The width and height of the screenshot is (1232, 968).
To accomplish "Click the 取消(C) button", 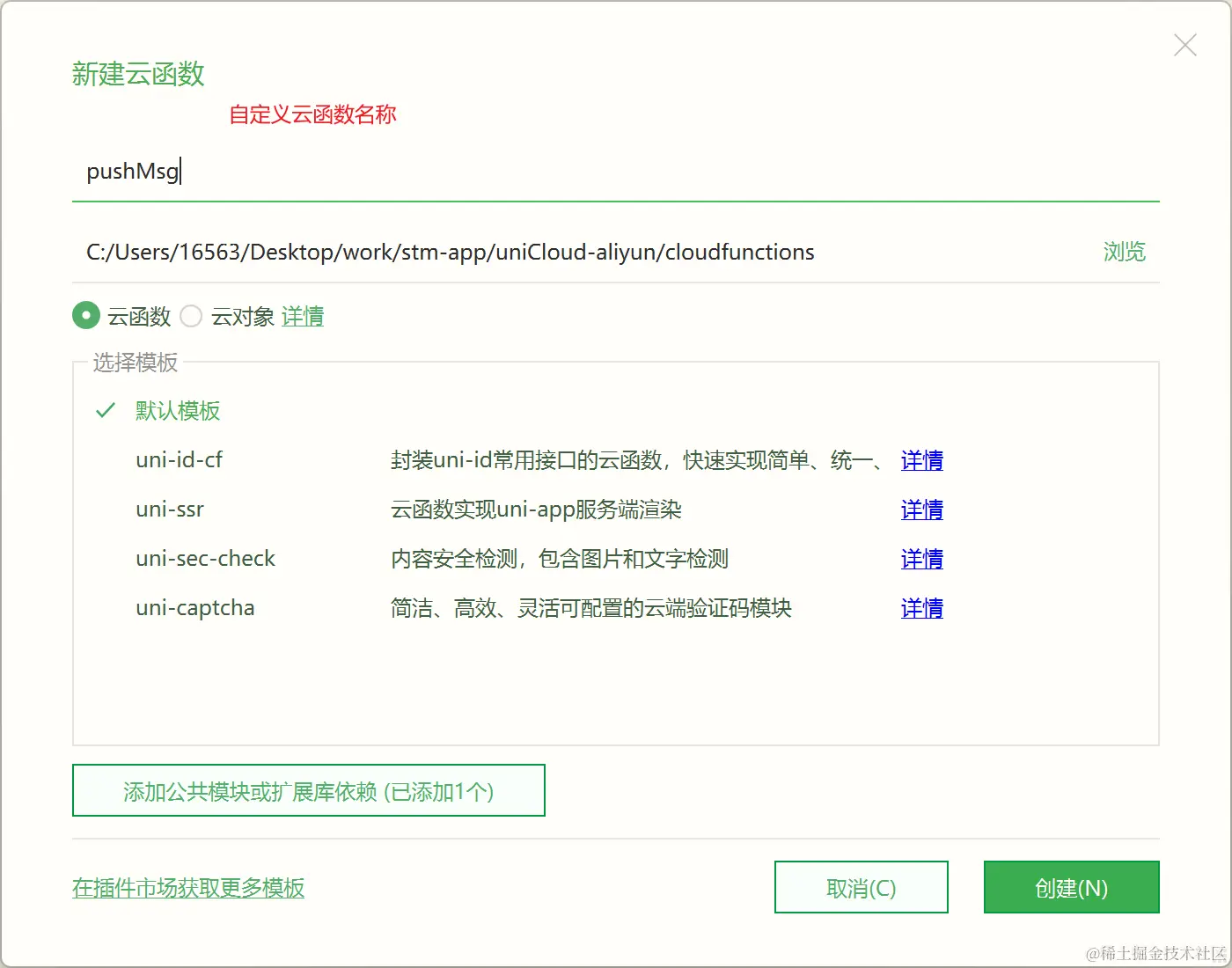I will [862, 887].
